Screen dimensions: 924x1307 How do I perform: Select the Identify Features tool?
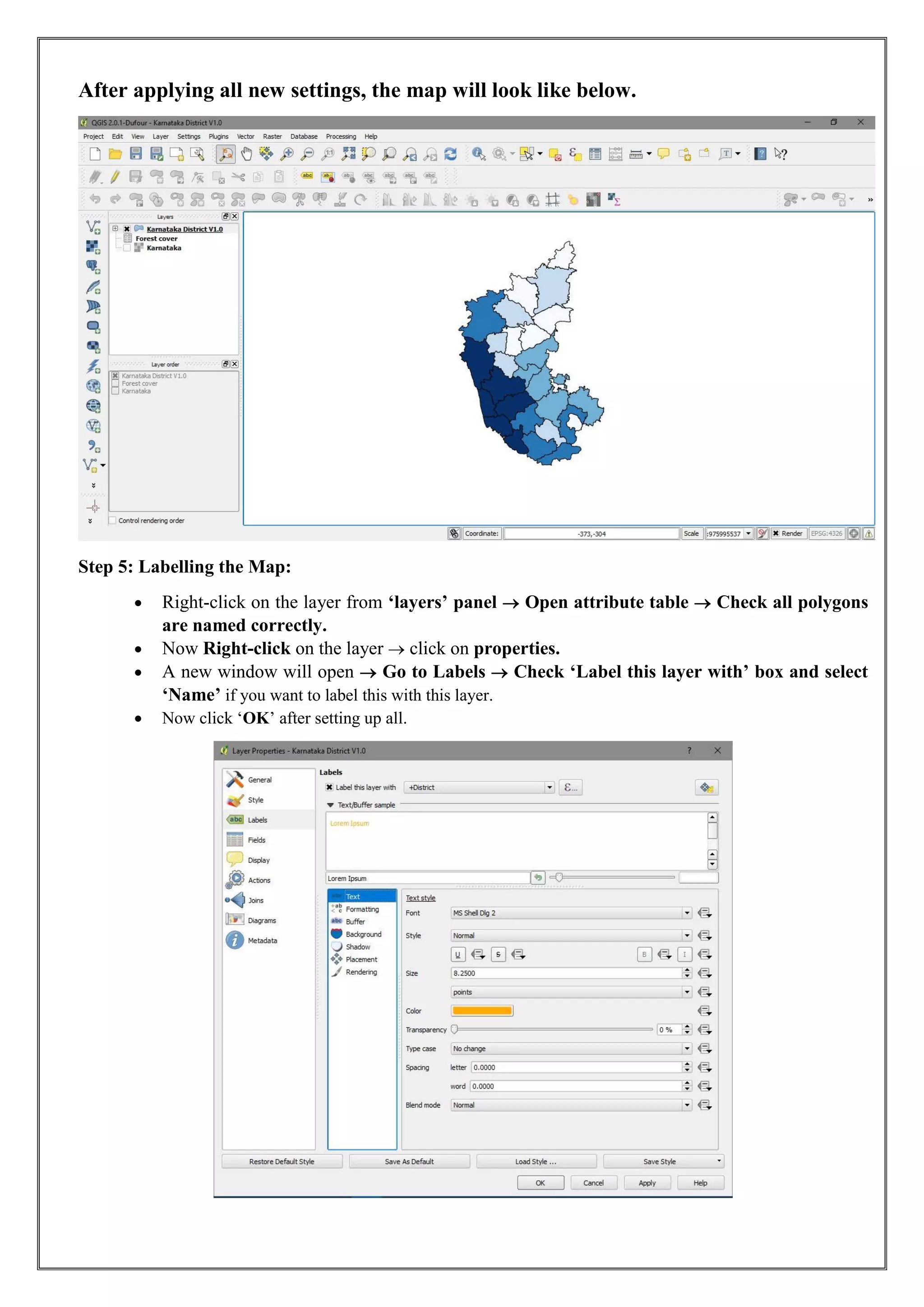(479, 154)
